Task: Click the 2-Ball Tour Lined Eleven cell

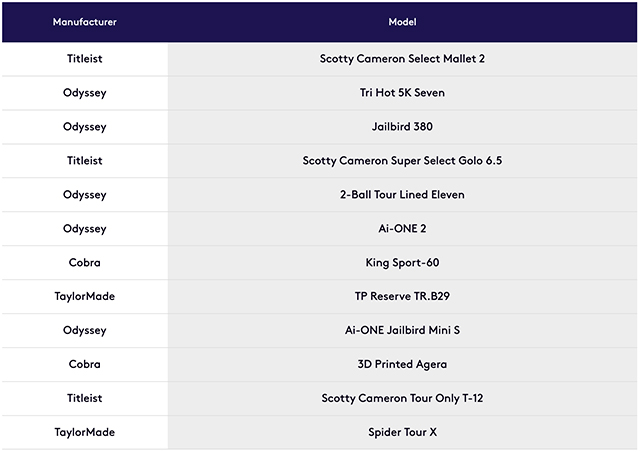Action: point(402,194)
